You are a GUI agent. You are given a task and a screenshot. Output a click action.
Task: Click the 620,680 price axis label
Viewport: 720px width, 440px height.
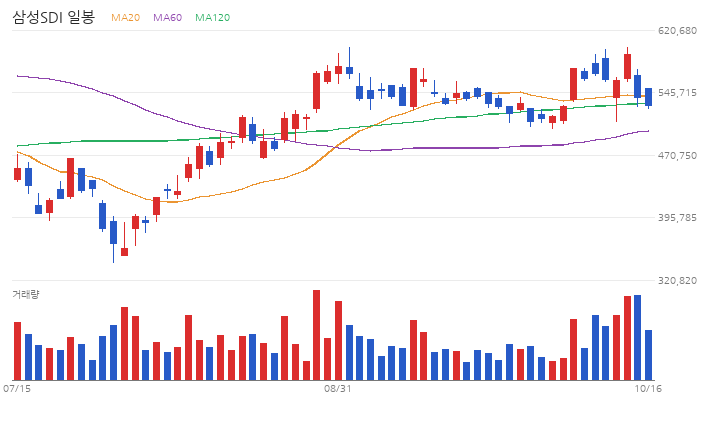(x=677, y=30)
